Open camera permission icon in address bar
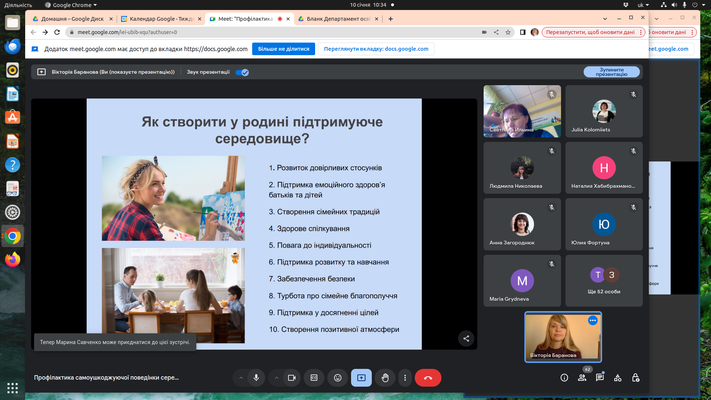 [x=484, y=32]
